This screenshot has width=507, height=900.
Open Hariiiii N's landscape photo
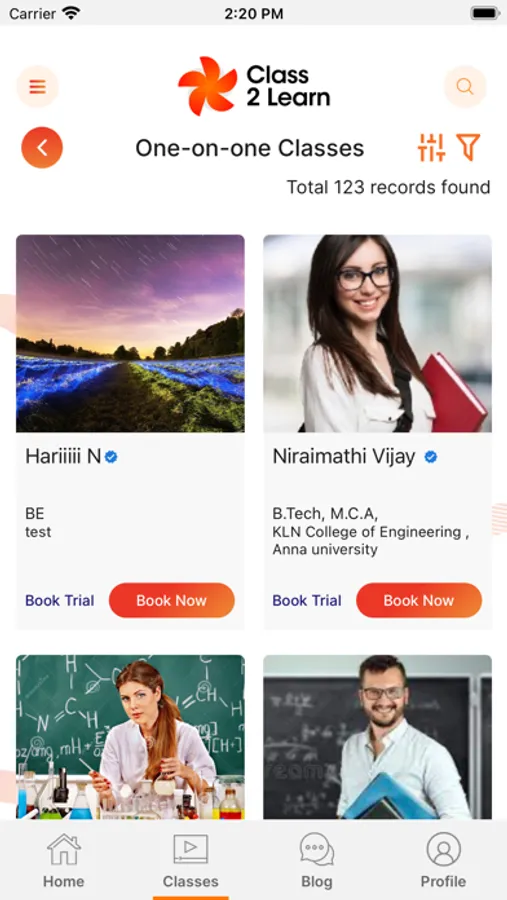click(130, 333)
